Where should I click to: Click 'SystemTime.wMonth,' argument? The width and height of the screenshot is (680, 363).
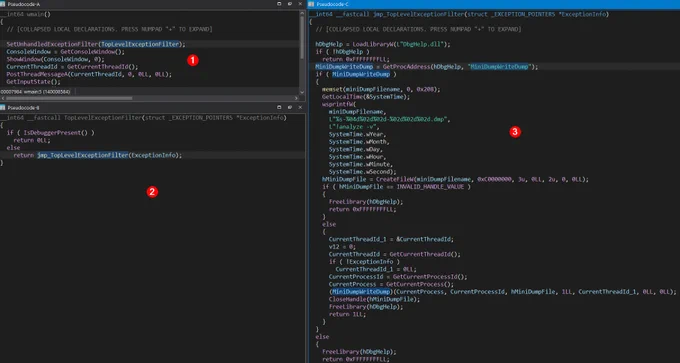[x=359, y=141]
